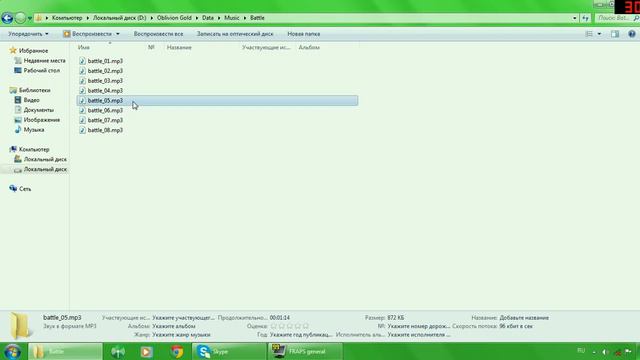The width and height of the screenshot is (640, 360).
Task: Open help with the question mark icon
Action: [632, 34]
